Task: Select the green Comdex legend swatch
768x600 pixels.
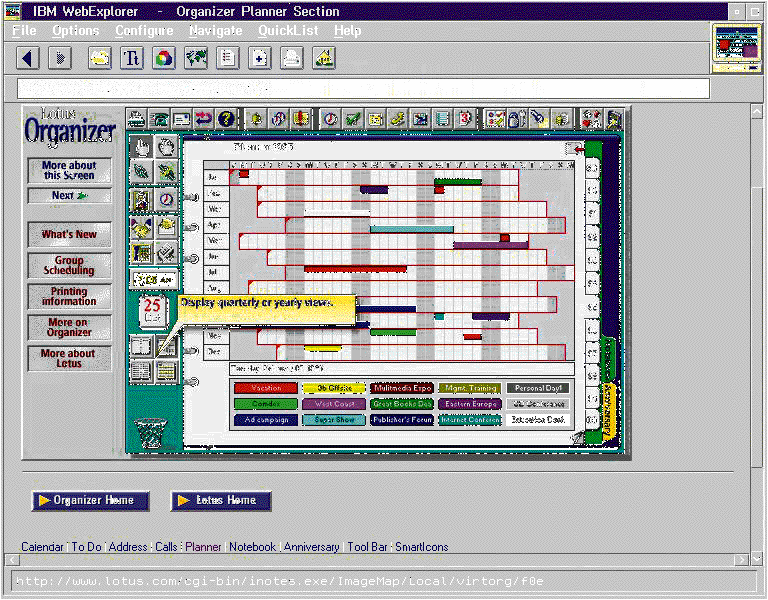Action: click(x=265, y=404)
